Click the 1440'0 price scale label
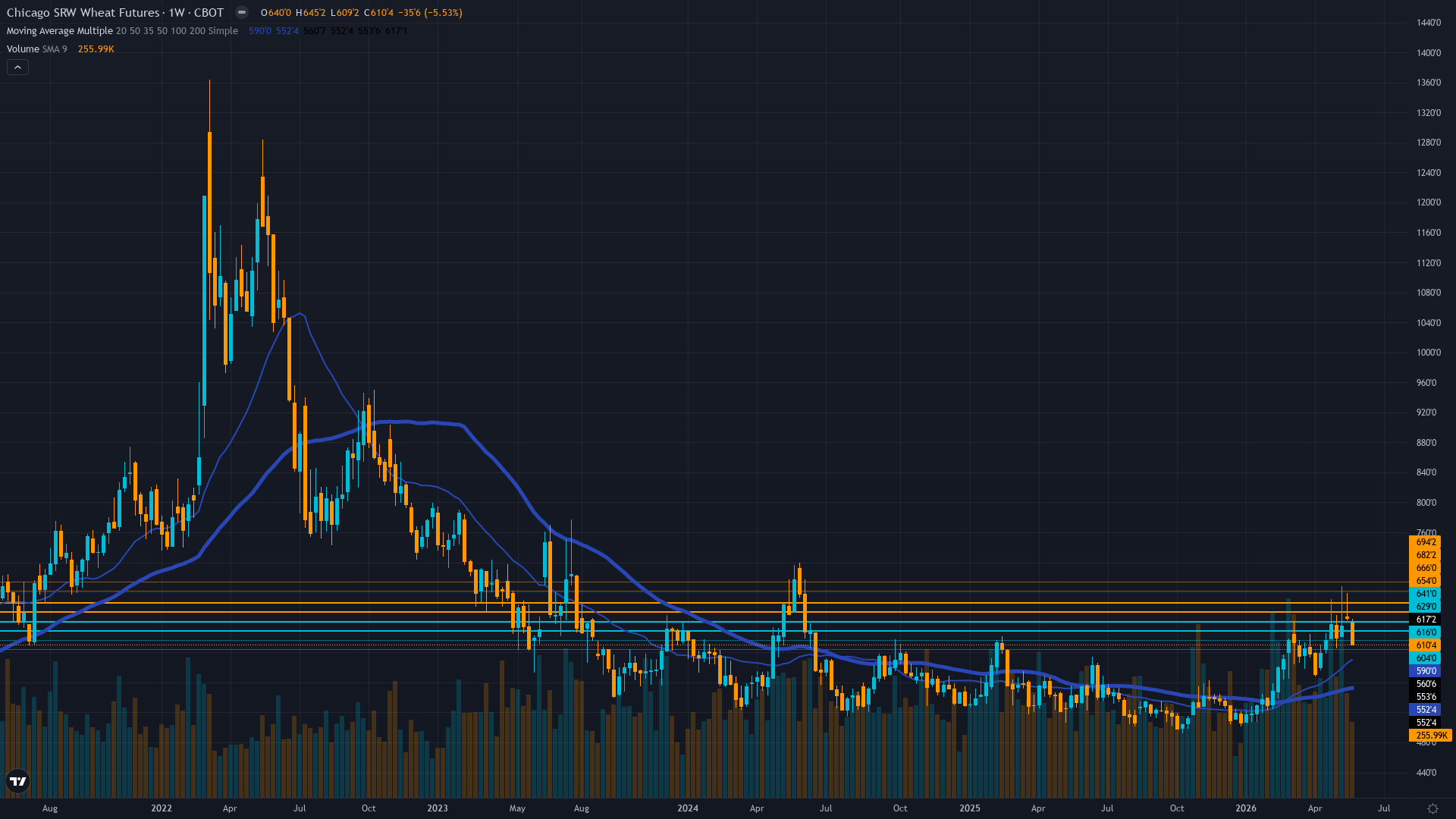The width and height of the screenshot is (1456, 819). pos(1429,23)
